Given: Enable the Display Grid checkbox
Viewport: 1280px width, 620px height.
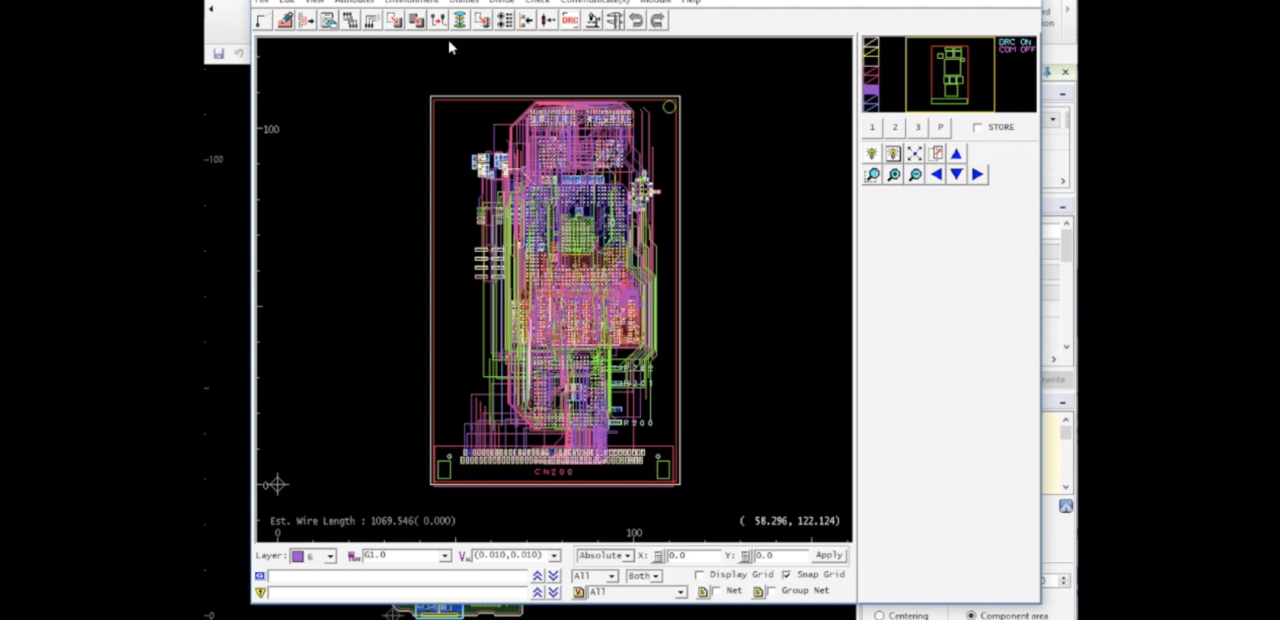Looking at the screenshot, I should point(699,574).
